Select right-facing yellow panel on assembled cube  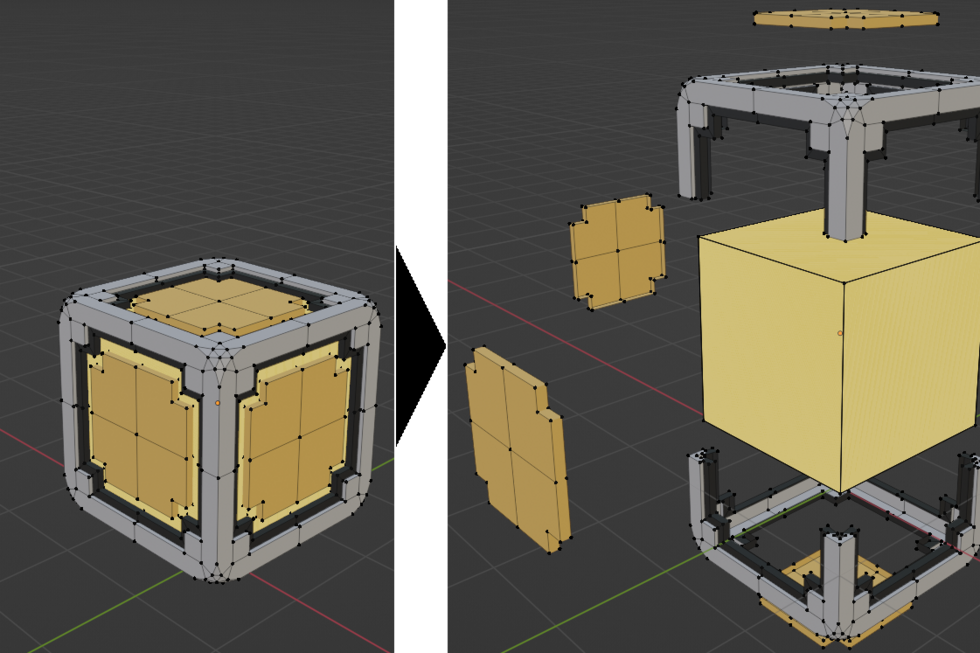[x=297, y=440]
